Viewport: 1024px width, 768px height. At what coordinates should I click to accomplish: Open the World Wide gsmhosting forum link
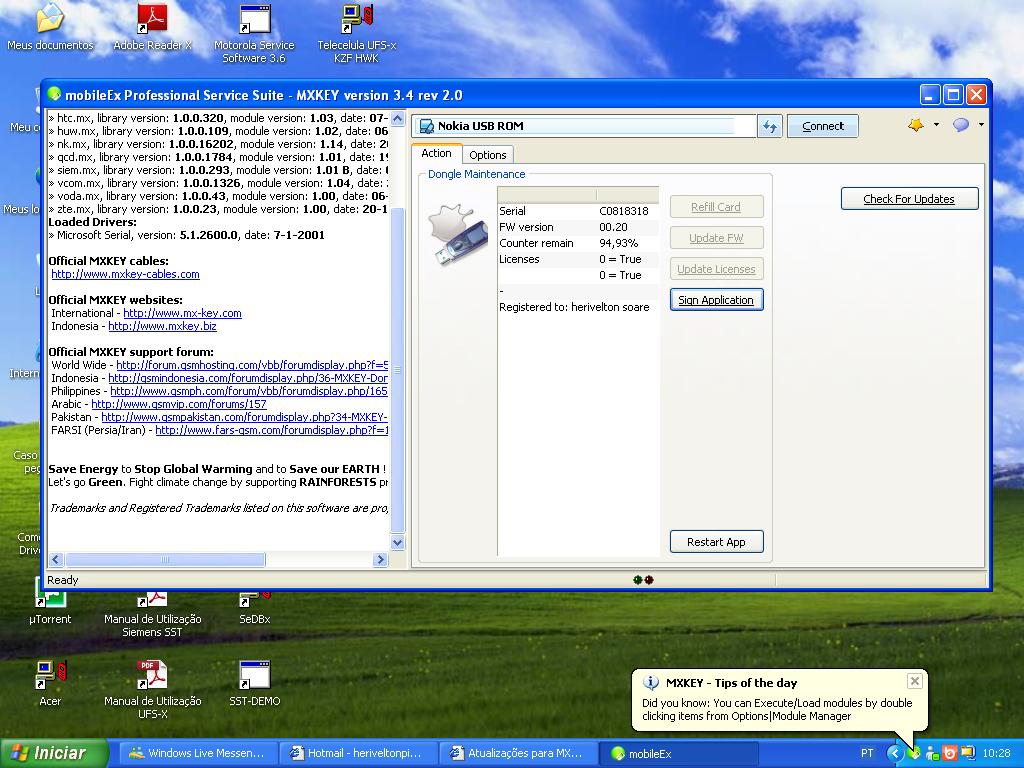tap(252, 365)
